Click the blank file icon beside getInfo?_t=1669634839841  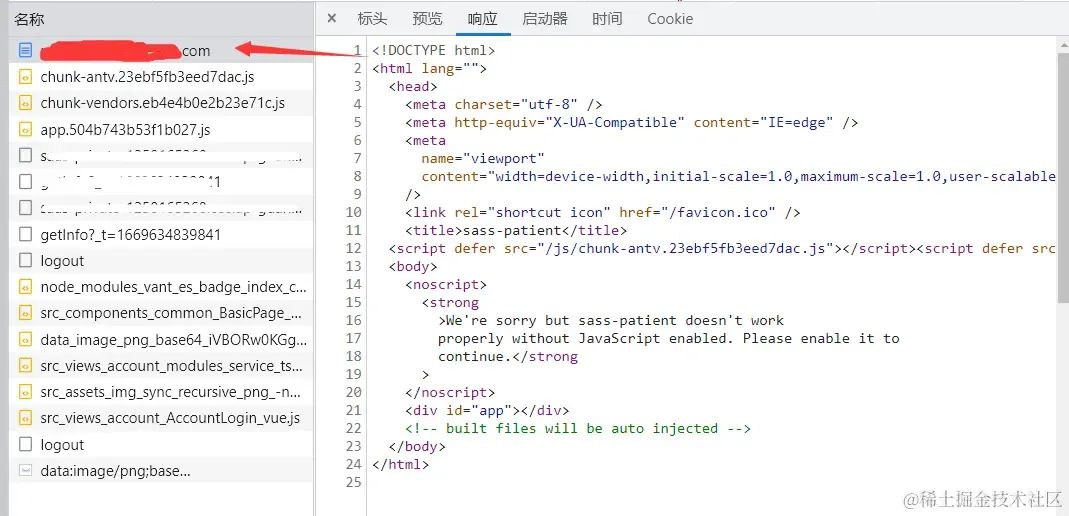25,234
